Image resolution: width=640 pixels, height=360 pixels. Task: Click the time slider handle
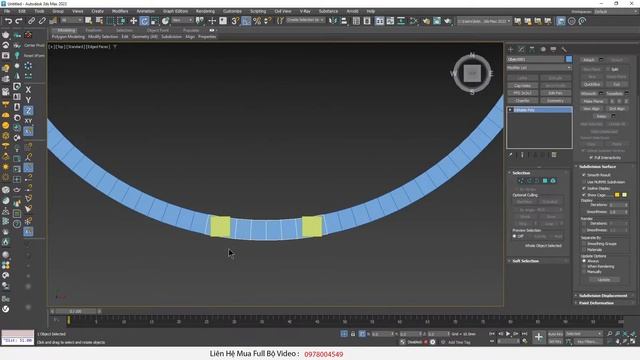[x=77, y=311]
